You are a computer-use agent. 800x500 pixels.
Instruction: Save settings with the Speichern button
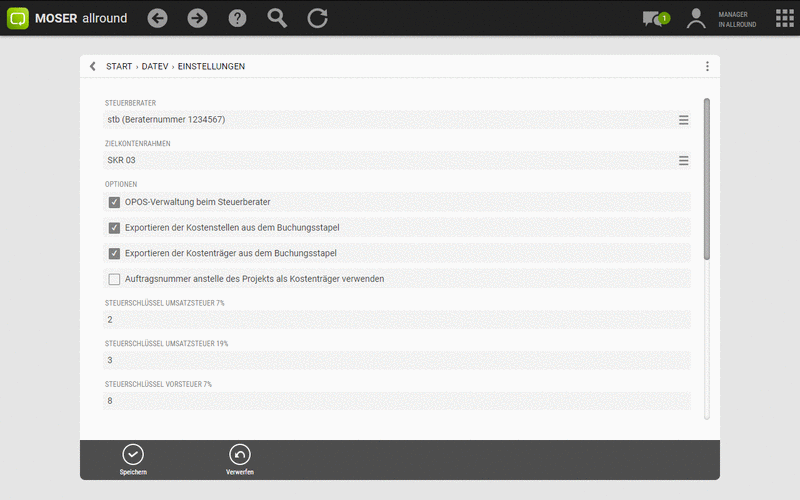[x=133, y=460]
